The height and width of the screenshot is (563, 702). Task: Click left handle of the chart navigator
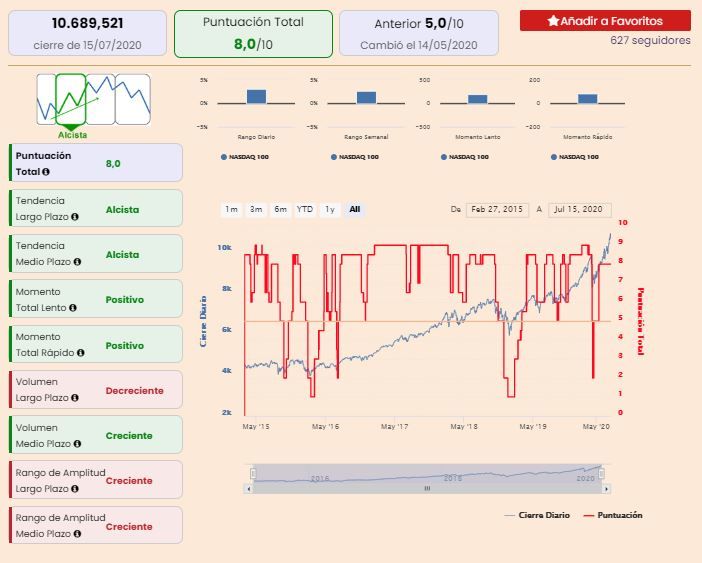coord(253,473)
